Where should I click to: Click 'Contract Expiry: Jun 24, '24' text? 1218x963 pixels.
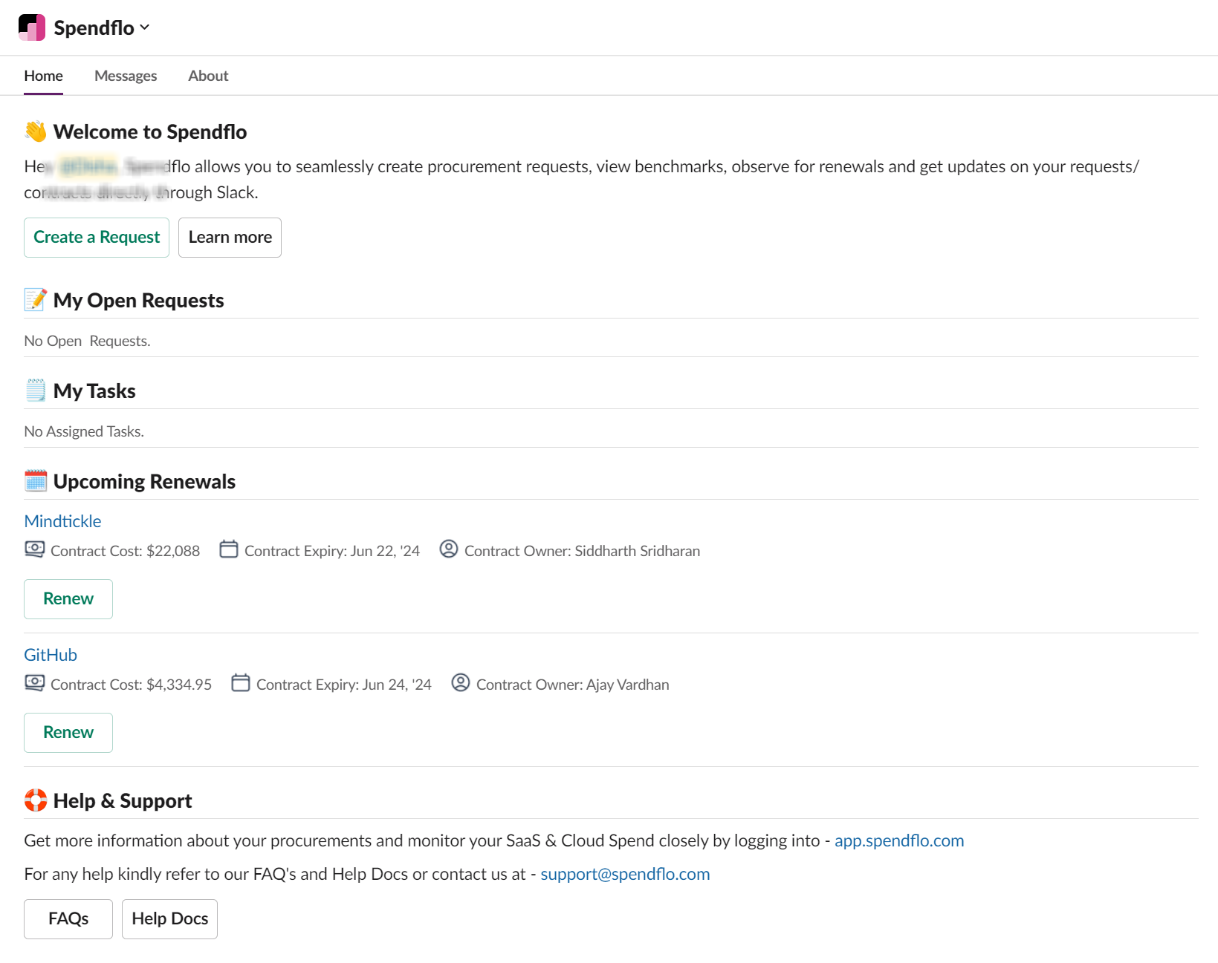(344, 684)
